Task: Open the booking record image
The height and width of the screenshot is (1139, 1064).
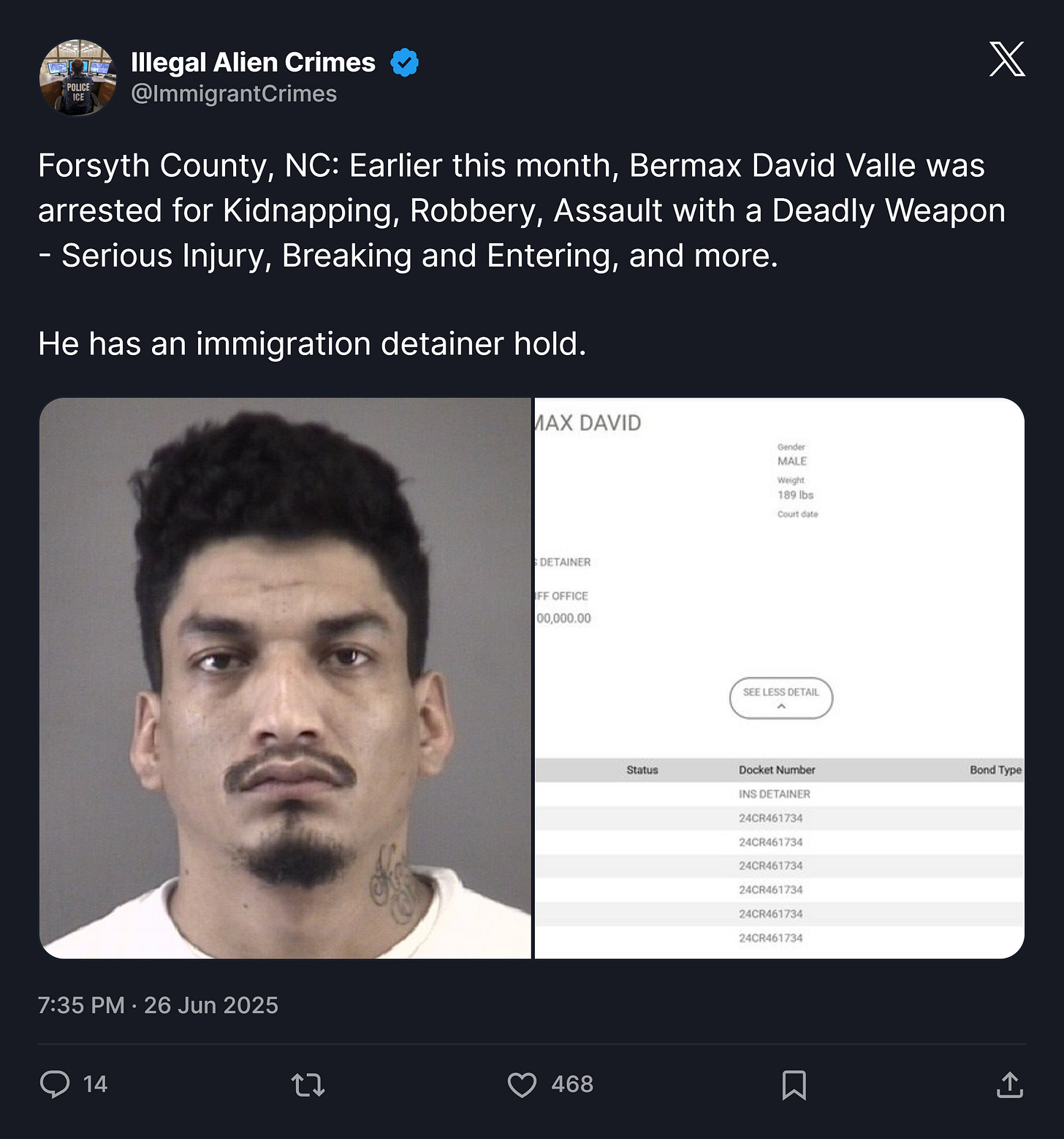Action: point(780,678)
